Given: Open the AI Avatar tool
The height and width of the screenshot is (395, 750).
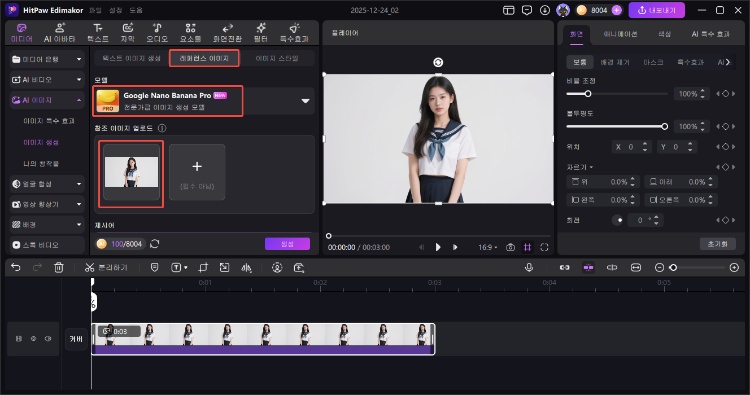Looking at the screenshot, I should [59, 33].
